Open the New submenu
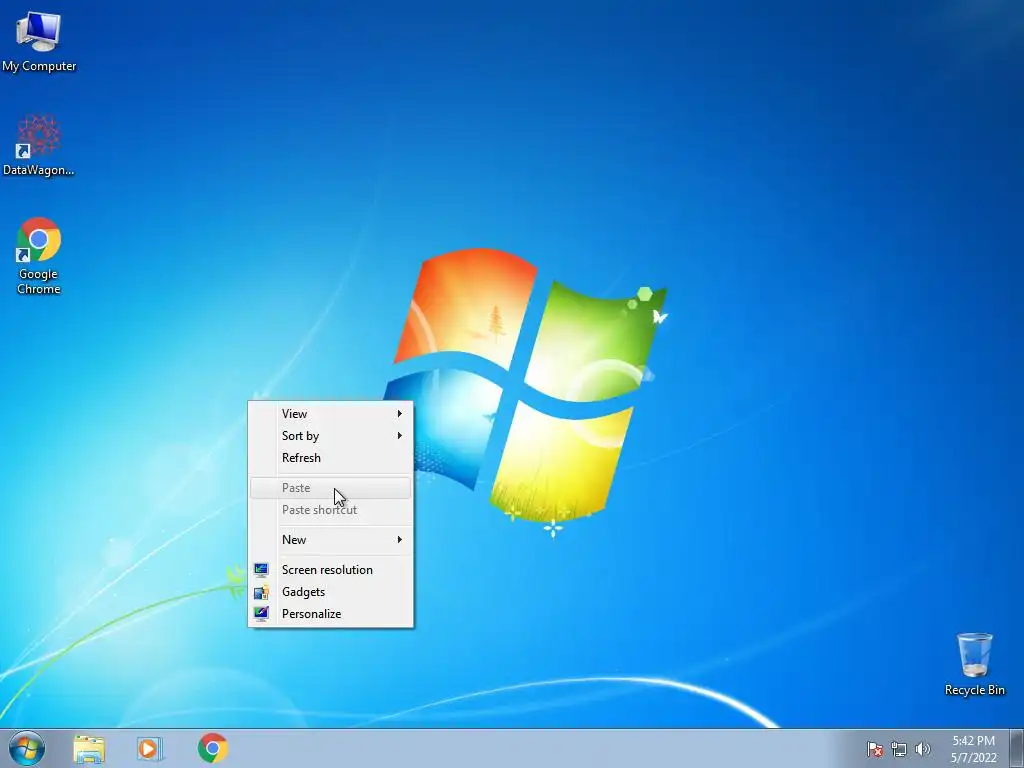Screen dimensions: 1024x768 click(x=330, y=539)
